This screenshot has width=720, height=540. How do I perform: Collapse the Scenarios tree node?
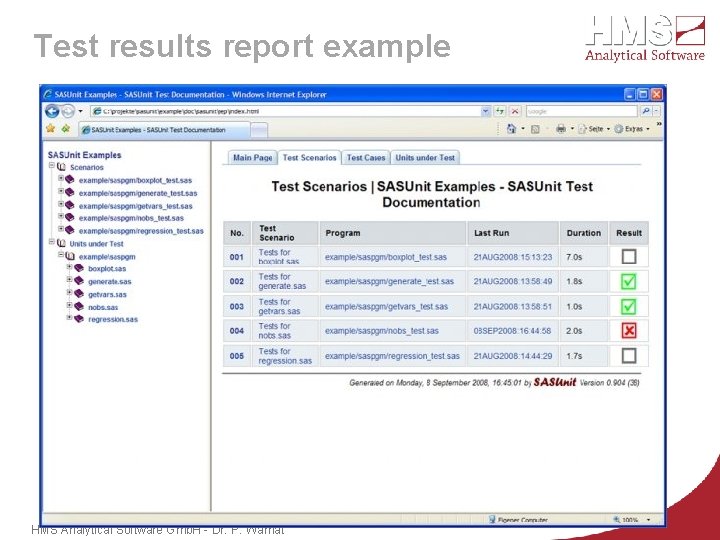tap(52, 165)
